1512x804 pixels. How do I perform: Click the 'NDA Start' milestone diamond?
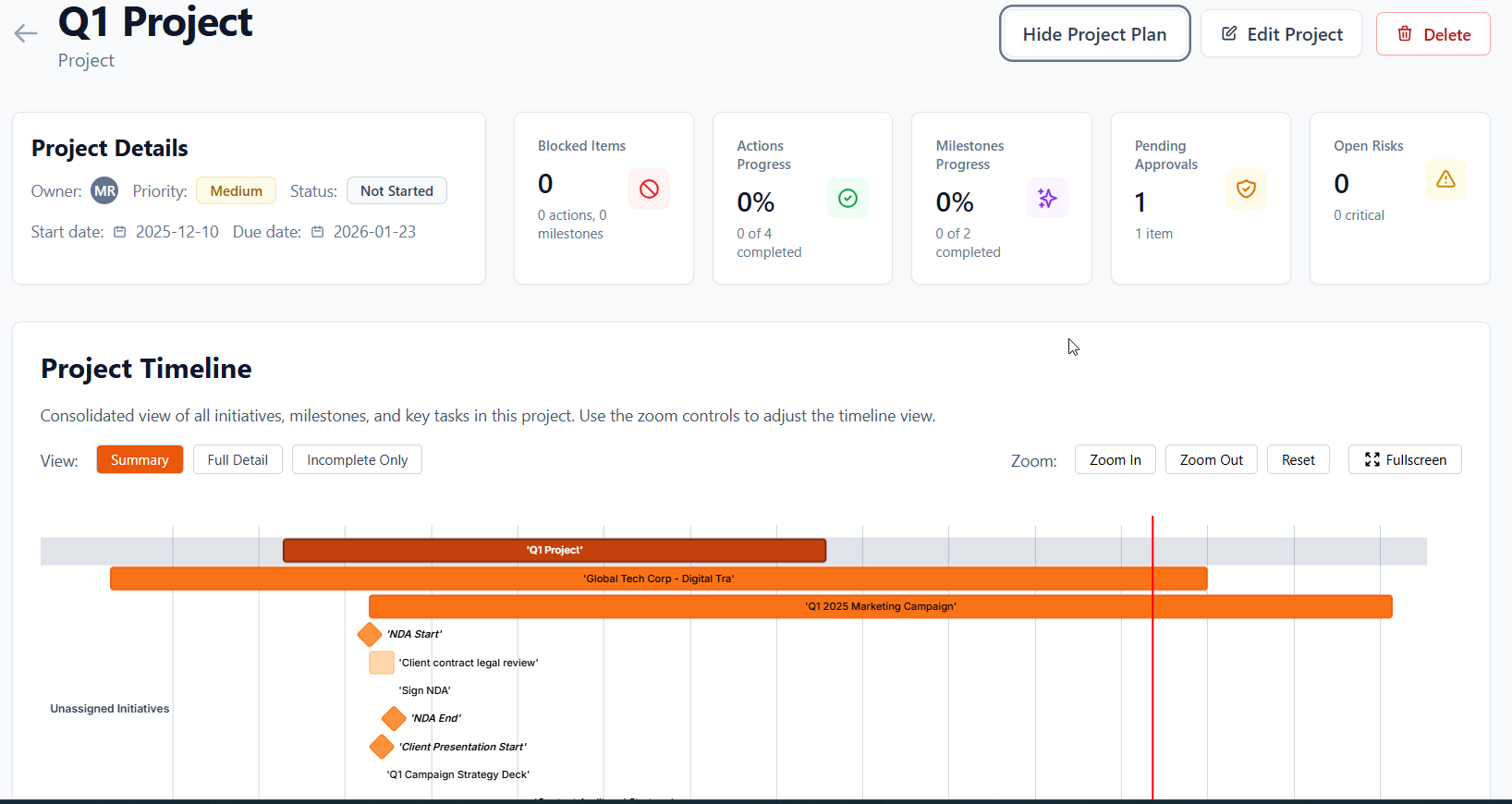point(370,635)
